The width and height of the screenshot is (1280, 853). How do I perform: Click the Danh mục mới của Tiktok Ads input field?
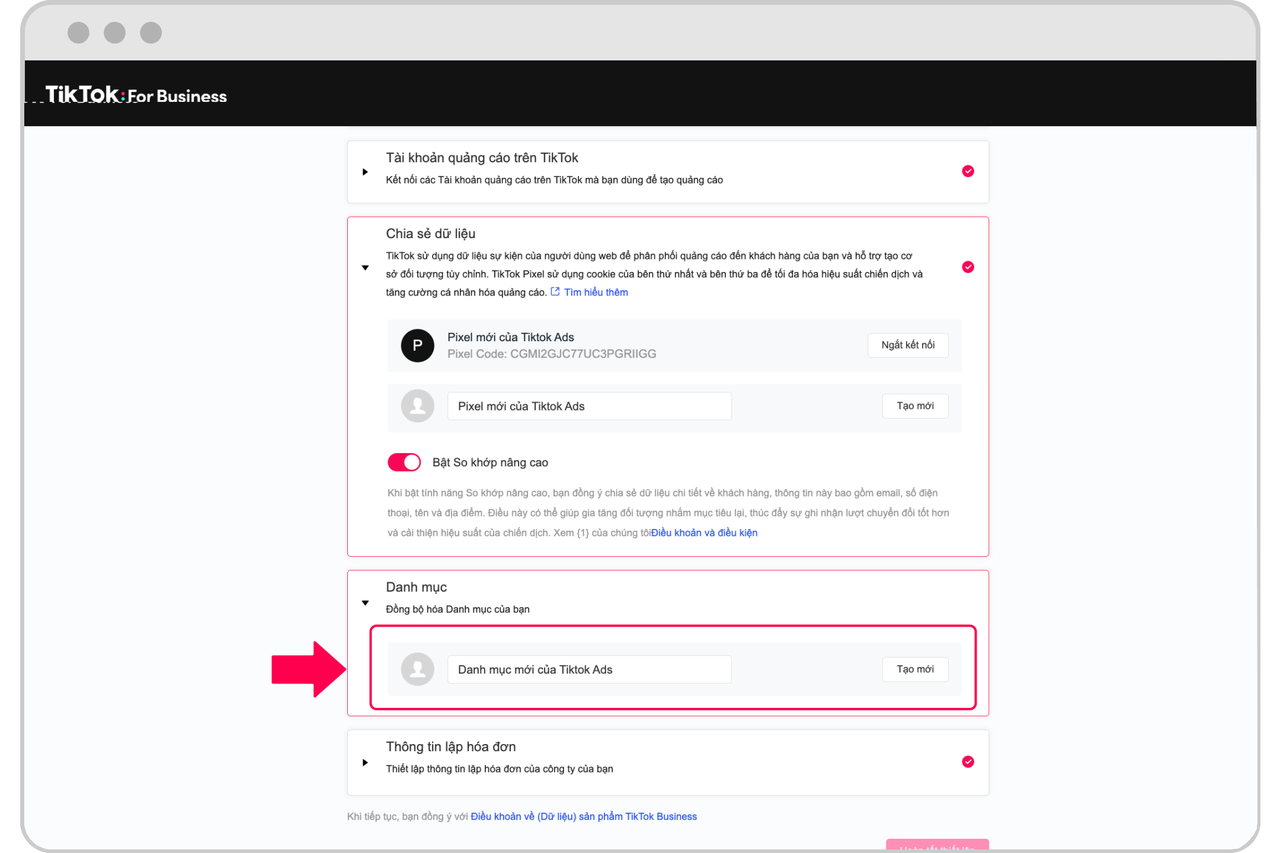pyautogui.click(x=588, y=669)
